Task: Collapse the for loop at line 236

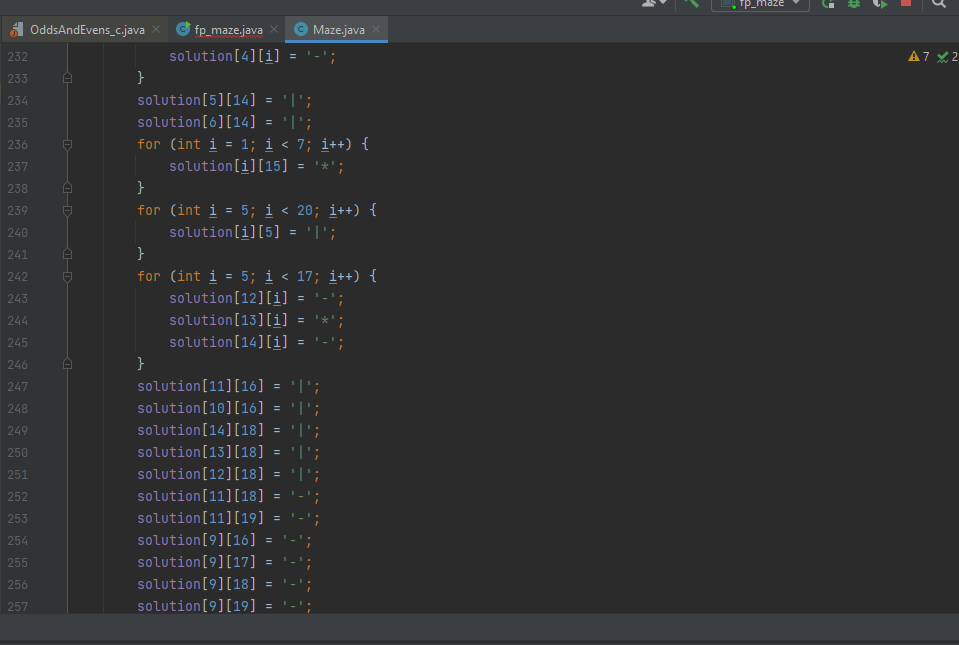Action: click(x=67, y=144)
